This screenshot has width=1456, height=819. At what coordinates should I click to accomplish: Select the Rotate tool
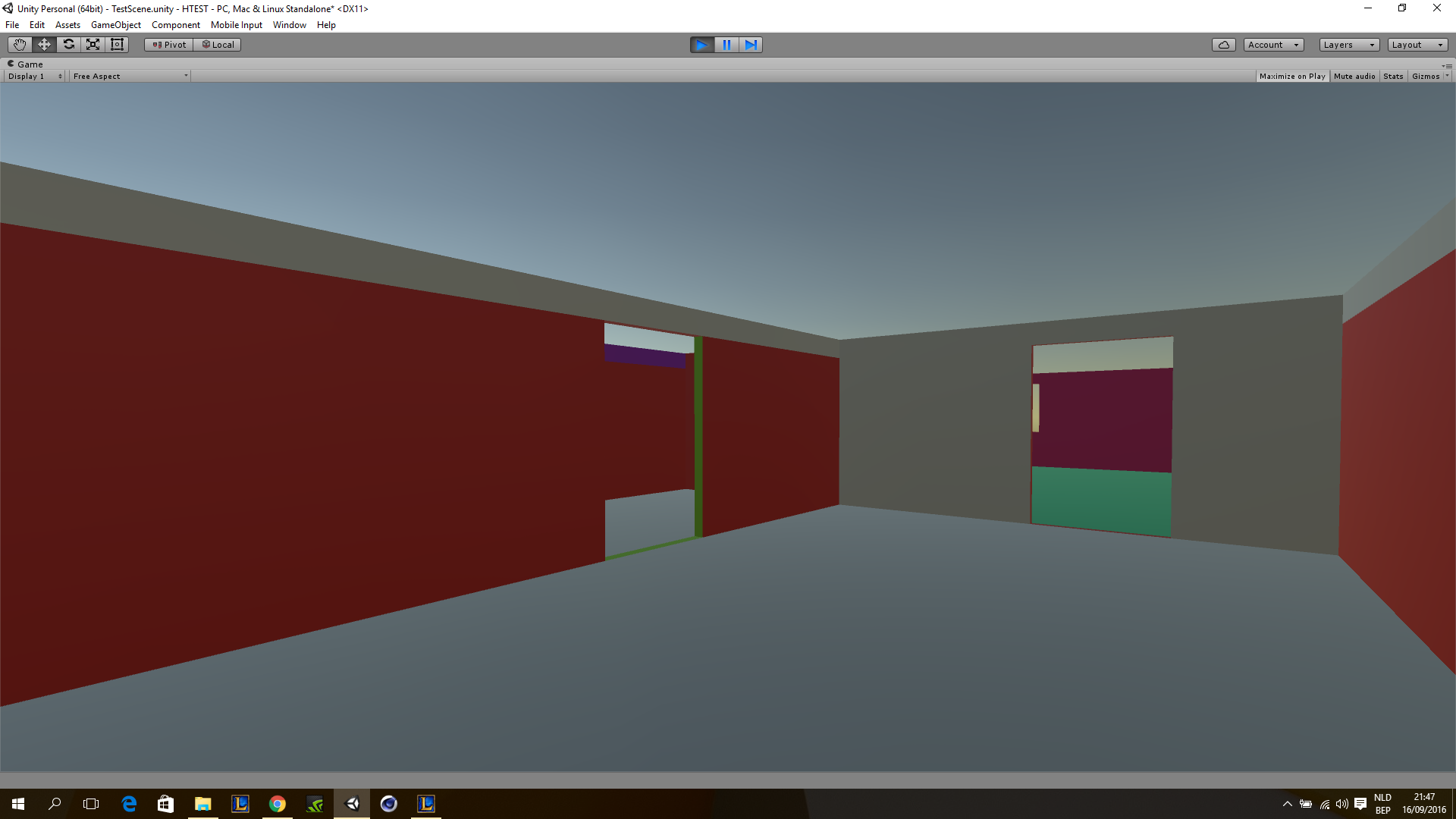click(x=68, y=45)
